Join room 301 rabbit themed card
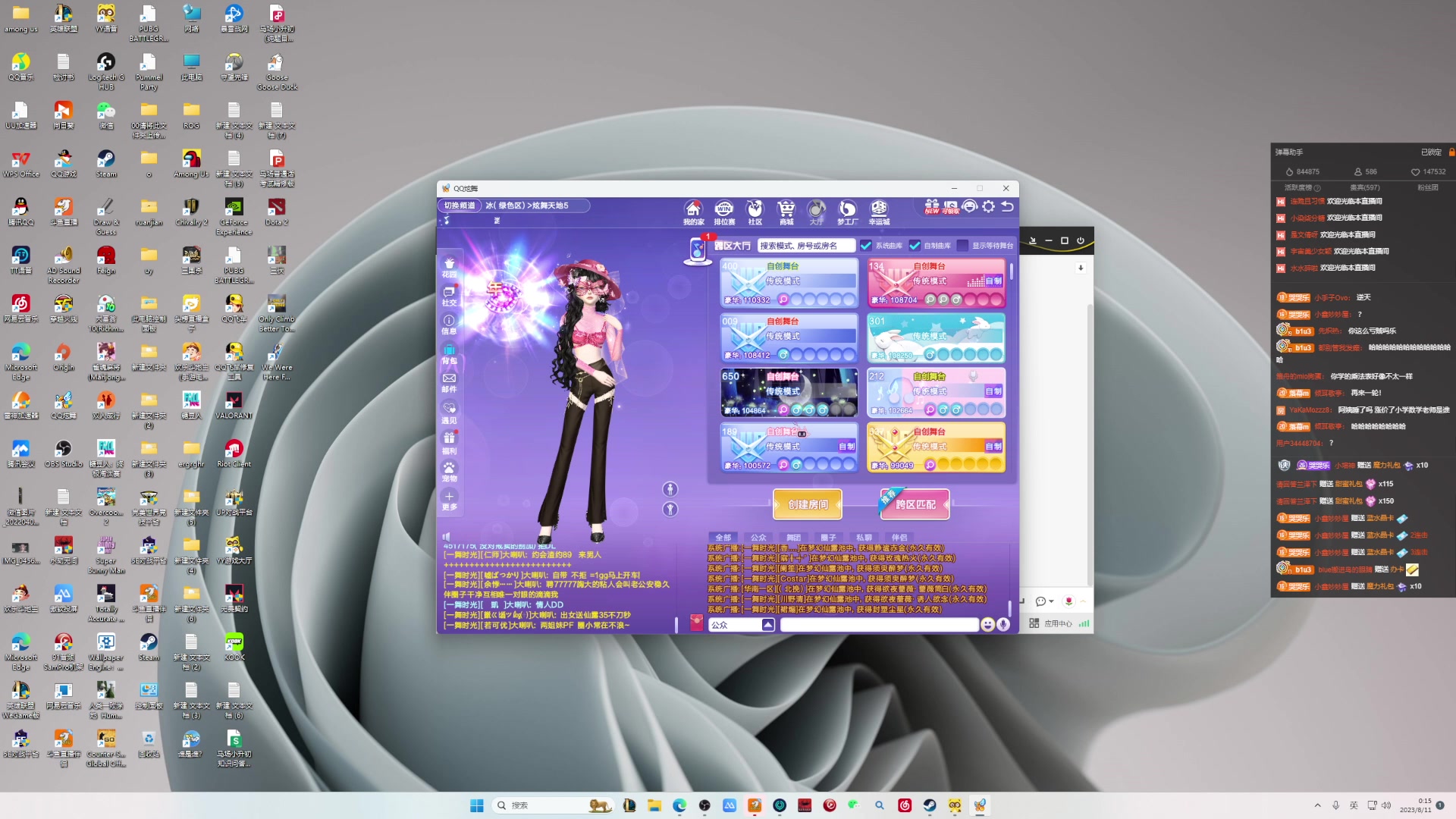The image size is (1456, 819). click(936, 338)
